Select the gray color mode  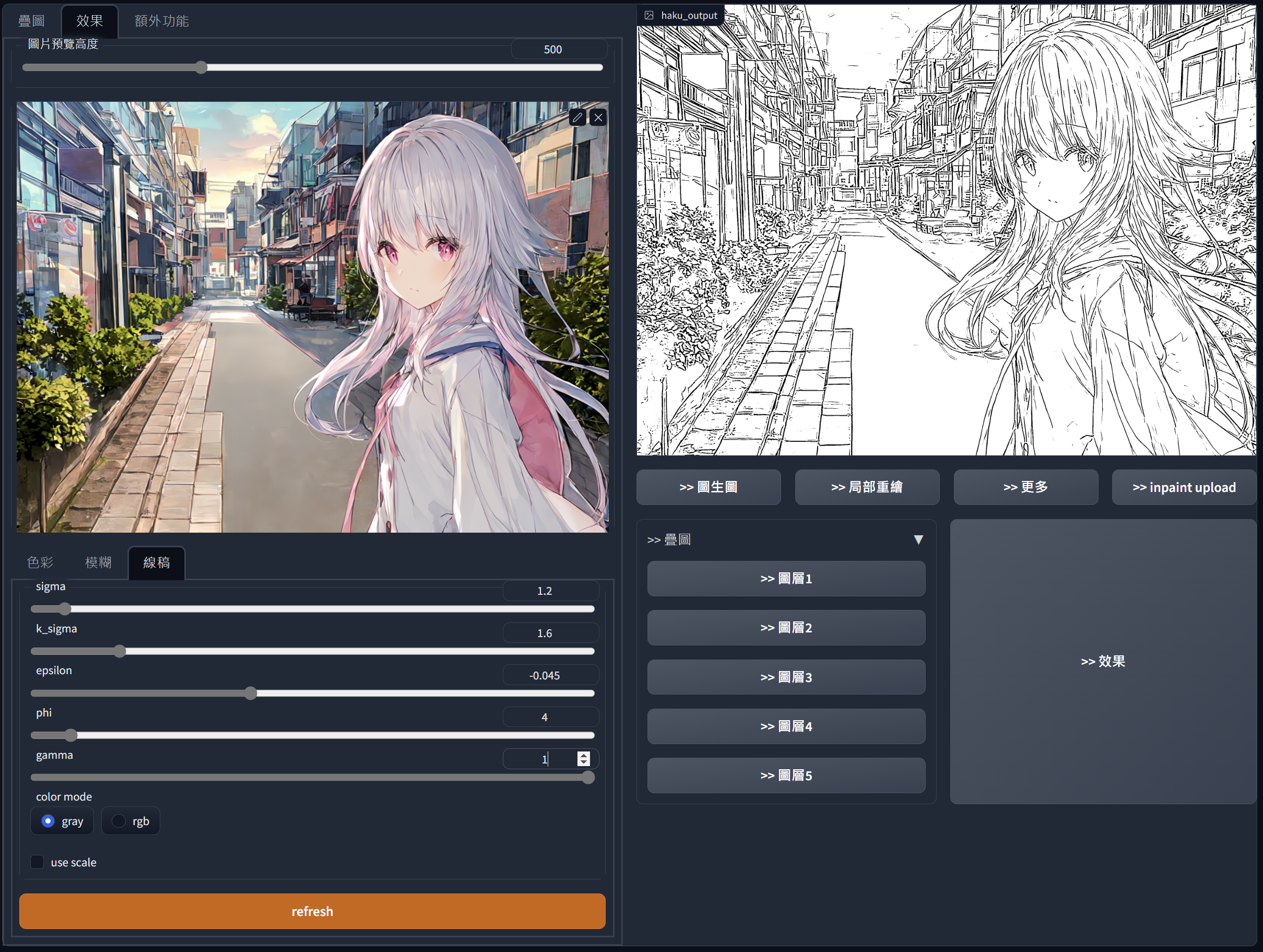(48, 821)
